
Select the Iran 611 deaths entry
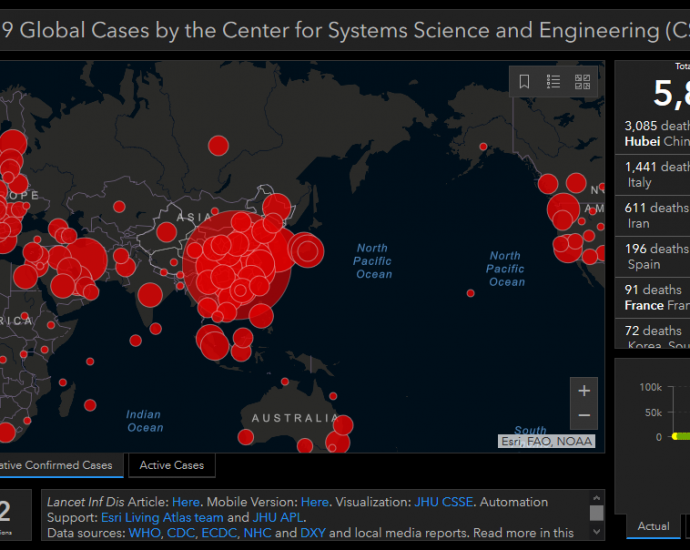(653, 216)
